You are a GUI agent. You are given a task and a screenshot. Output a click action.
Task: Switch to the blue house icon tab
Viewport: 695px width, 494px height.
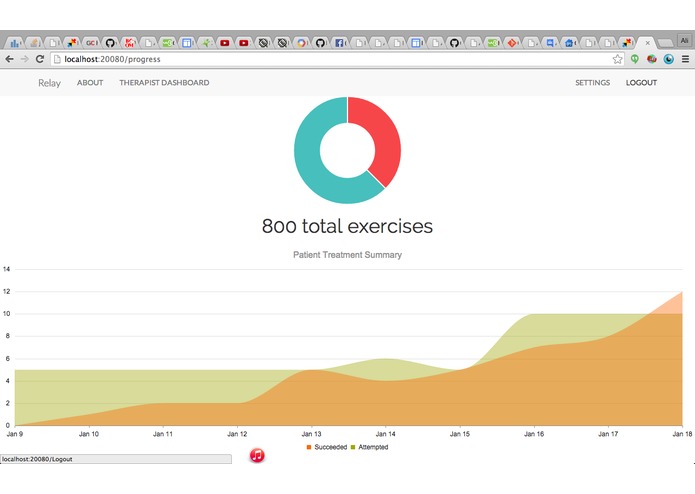pyautogui.click(x=569, y=43)
